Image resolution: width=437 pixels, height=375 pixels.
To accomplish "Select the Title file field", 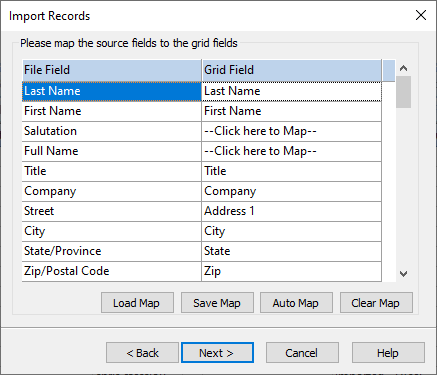I will pyautogui.click(x=112, y=171).
